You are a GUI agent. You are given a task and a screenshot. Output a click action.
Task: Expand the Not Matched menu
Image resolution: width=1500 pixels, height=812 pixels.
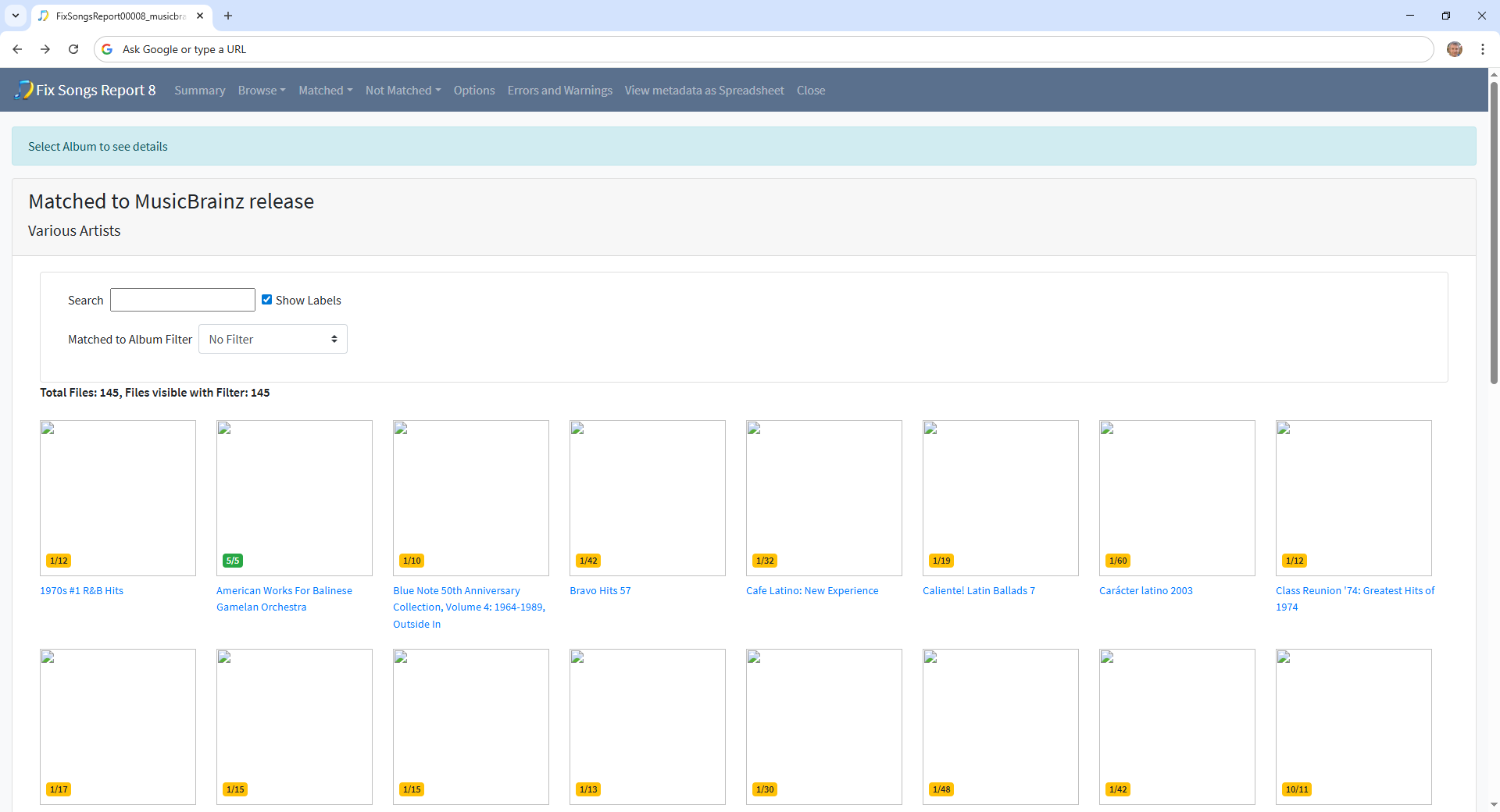pyautogui.click(x=402, y=91)
